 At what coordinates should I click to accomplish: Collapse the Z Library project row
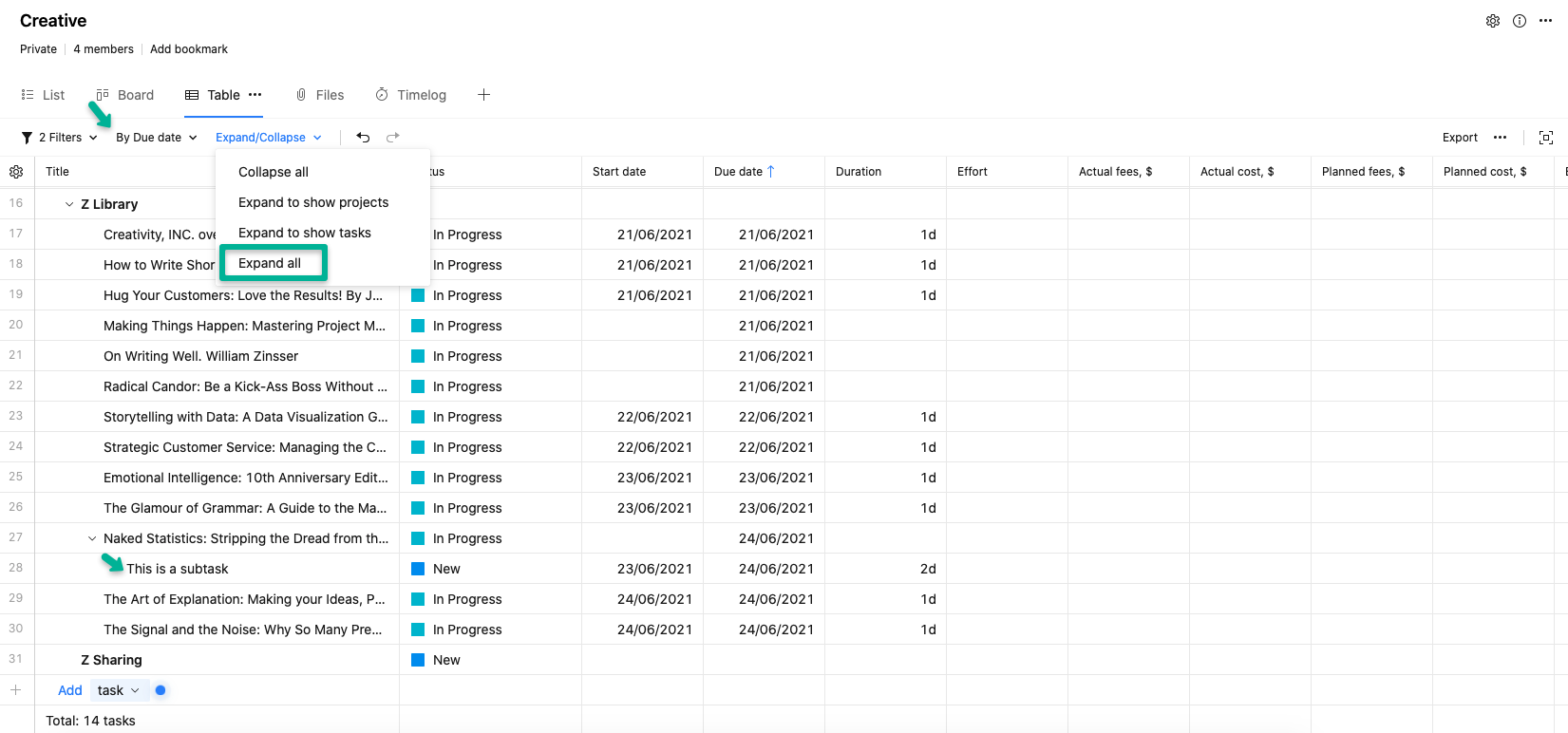tap(69, 204)
